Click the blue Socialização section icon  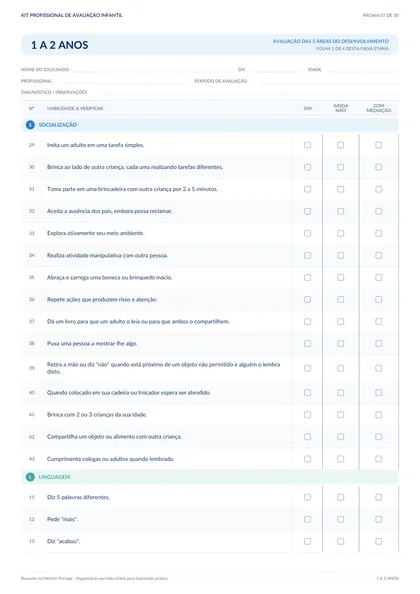tap(30, 125)
